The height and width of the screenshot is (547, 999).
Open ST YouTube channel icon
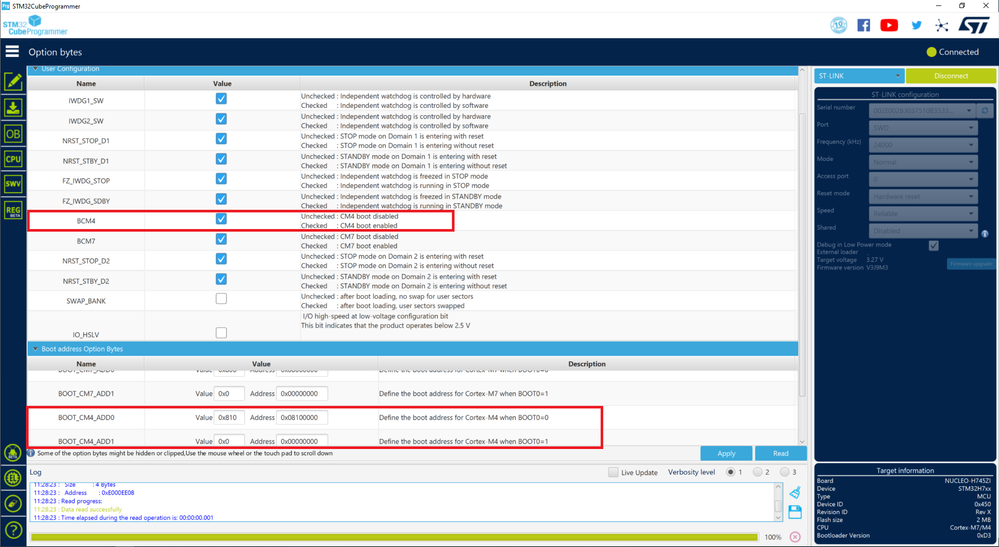coord(889,25)
